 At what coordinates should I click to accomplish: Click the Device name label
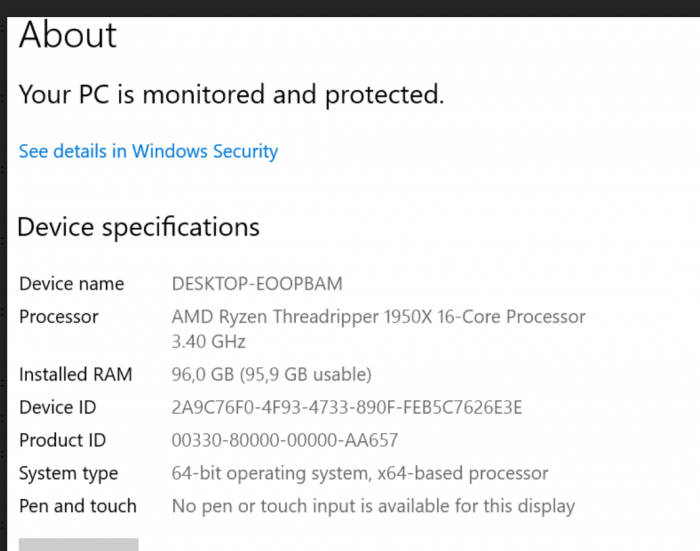coord(71,284)
